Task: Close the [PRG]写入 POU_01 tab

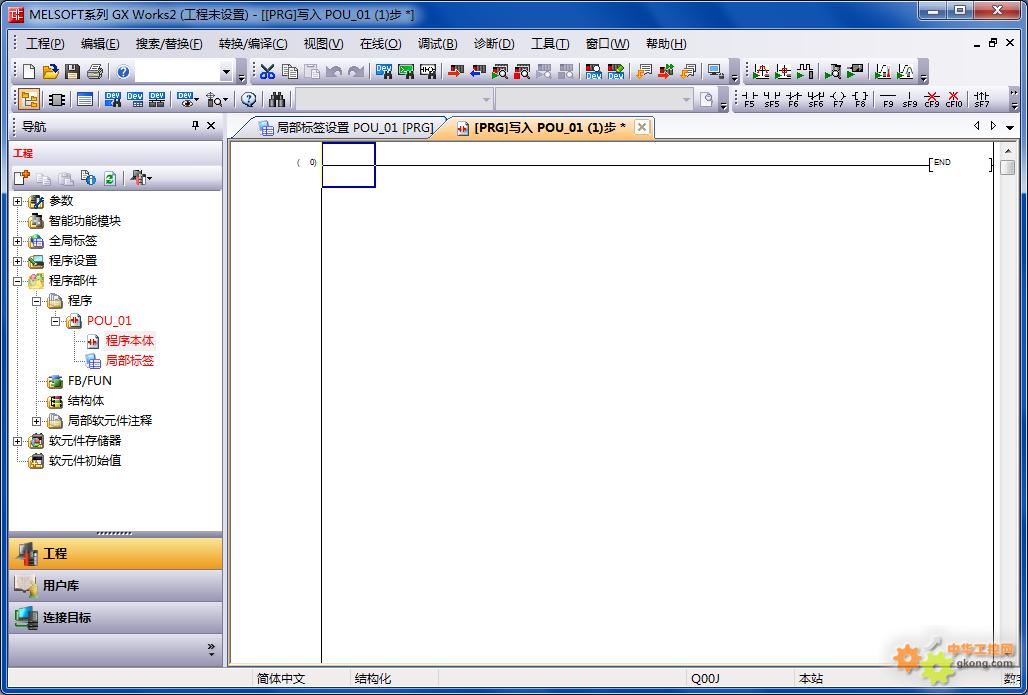Action: (x=642, y=127)
